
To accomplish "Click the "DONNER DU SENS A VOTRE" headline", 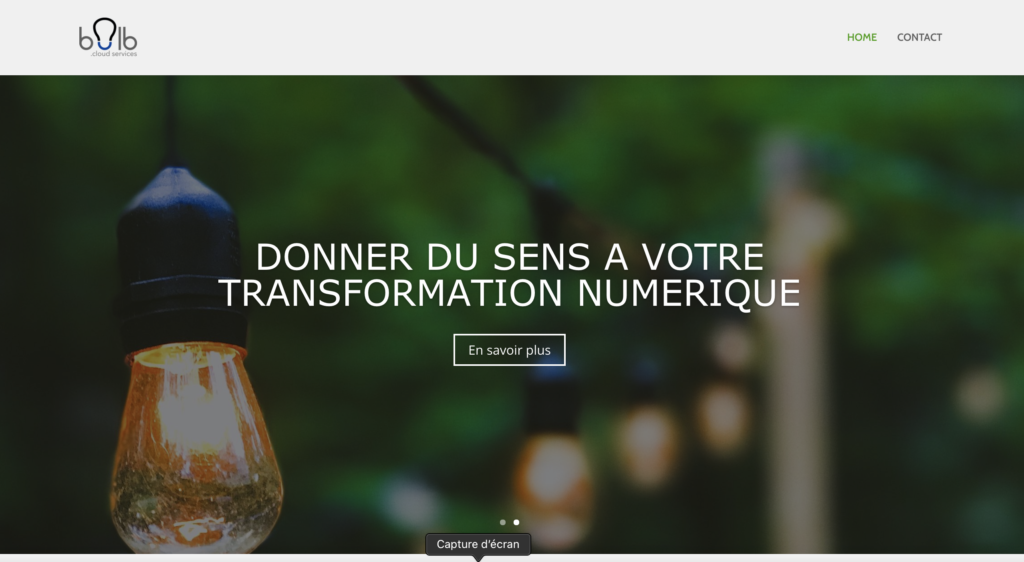I will [509, 257].
